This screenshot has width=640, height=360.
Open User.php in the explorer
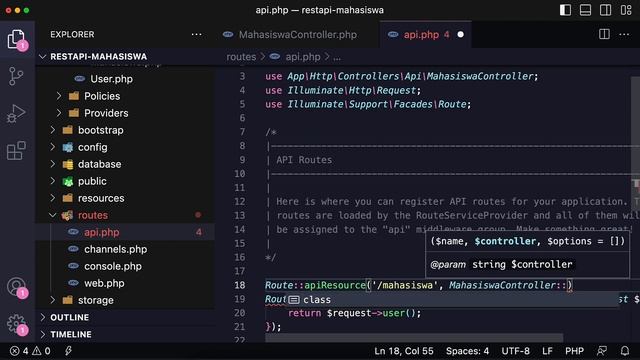[x=111, y=79]
